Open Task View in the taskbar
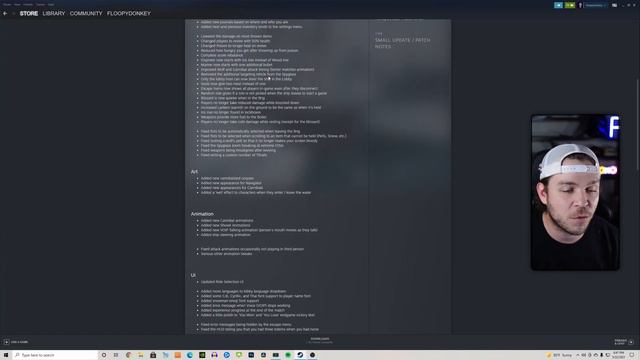640x360 pixels. pyautogui.click(x=116, y=355)
